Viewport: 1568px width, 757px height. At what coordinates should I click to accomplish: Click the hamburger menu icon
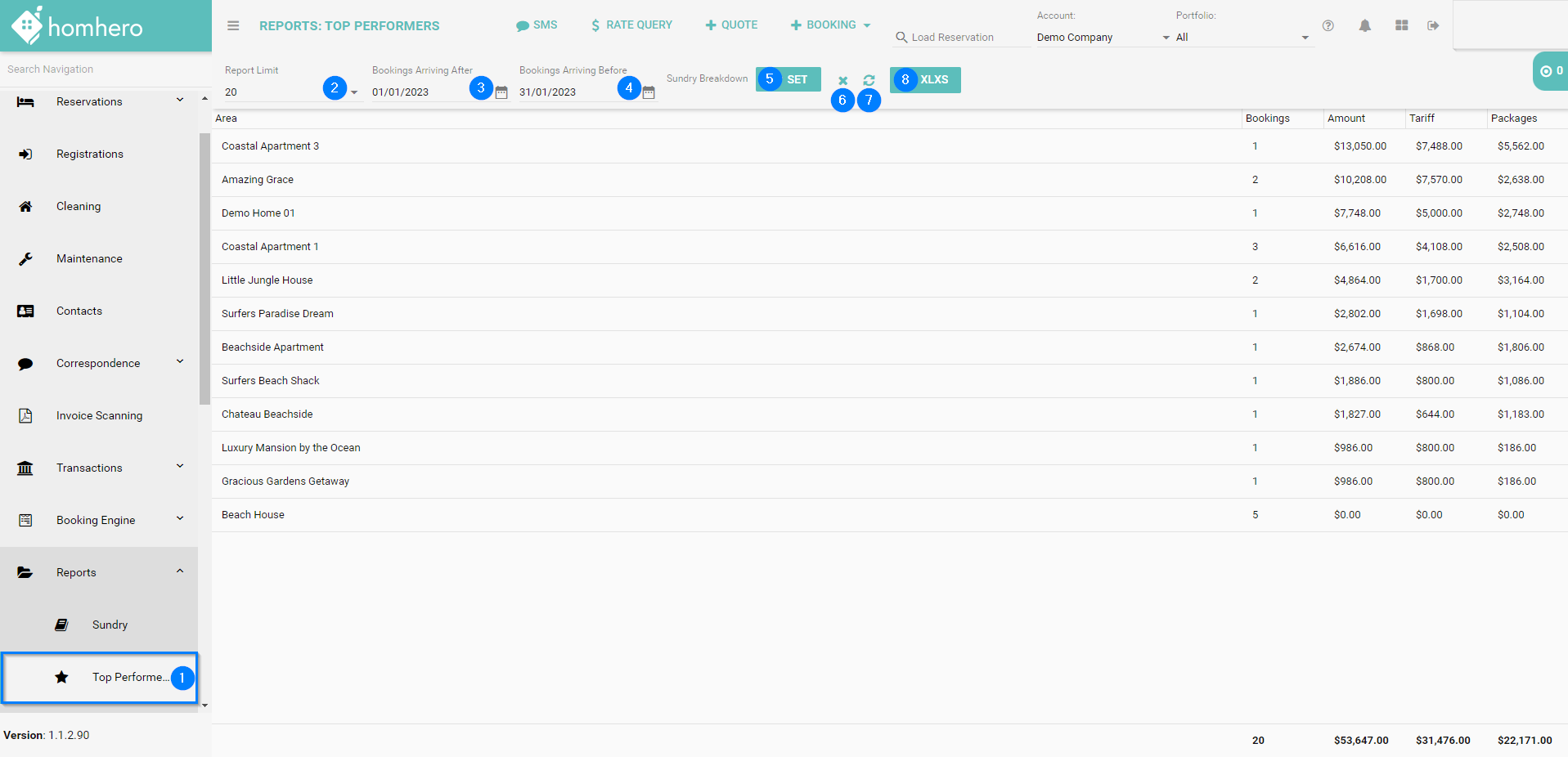tap(233, 25)
